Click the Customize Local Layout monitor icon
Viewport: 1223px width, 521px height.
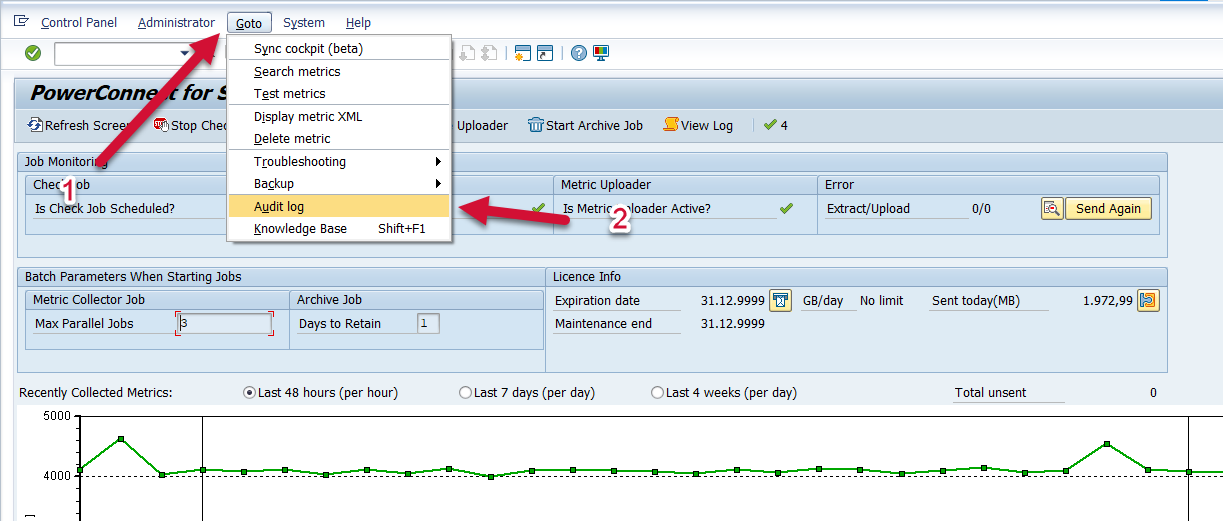coord(601,53)
